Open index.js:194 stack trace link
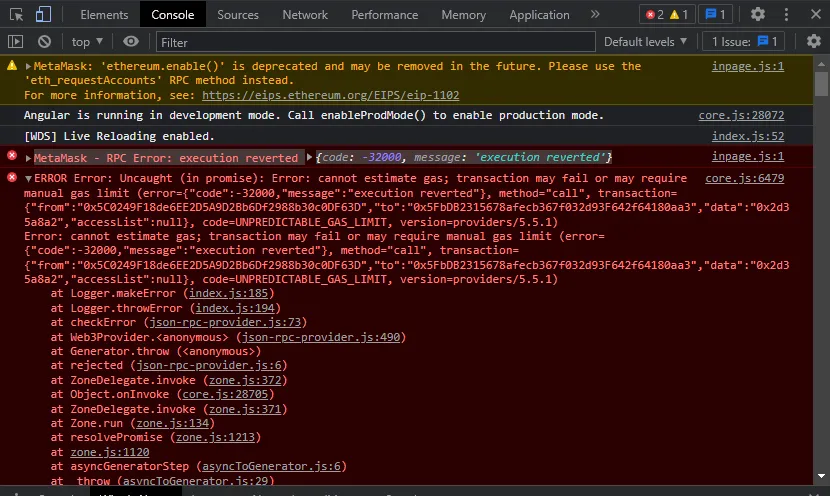This screenshot has width=830, height=496. tap(235, 308)
